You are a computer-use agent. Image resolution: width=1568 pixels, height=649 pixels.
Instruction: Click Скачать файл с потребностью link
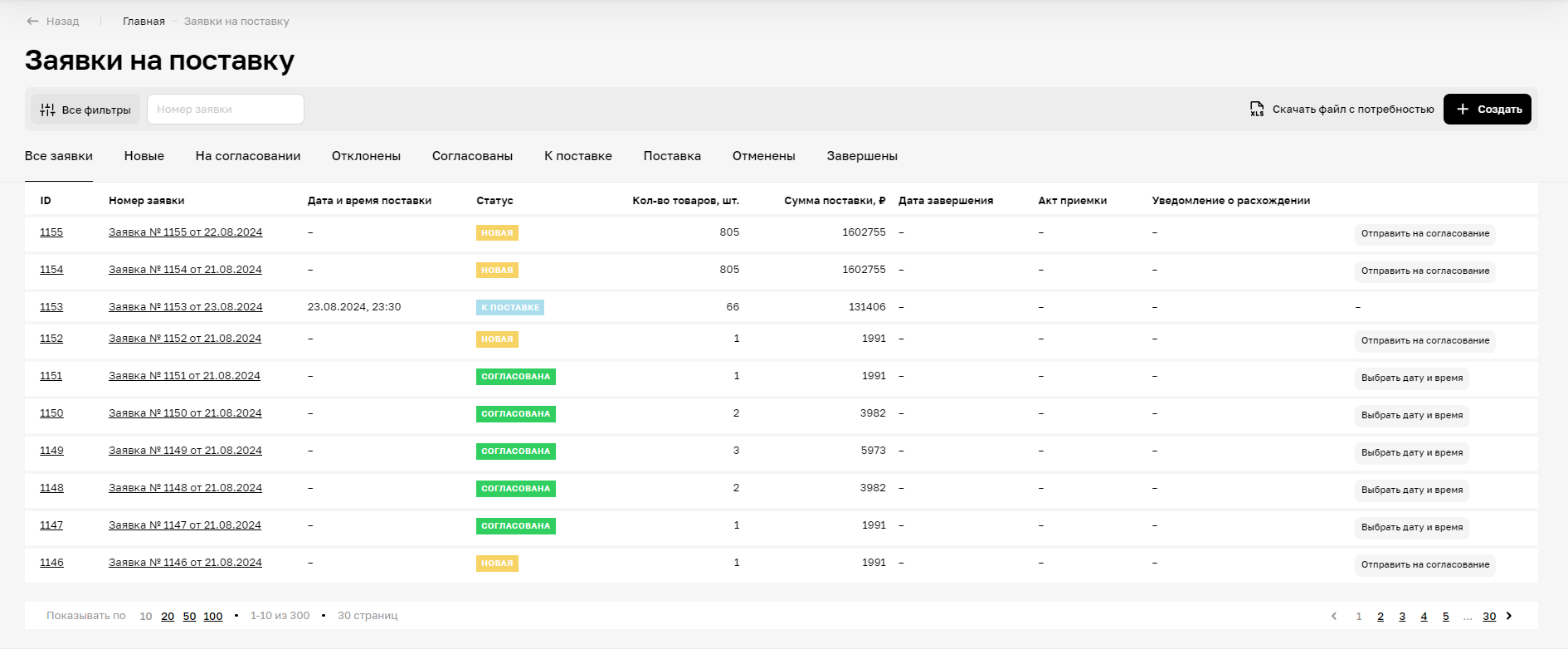tap(1353, 109)
